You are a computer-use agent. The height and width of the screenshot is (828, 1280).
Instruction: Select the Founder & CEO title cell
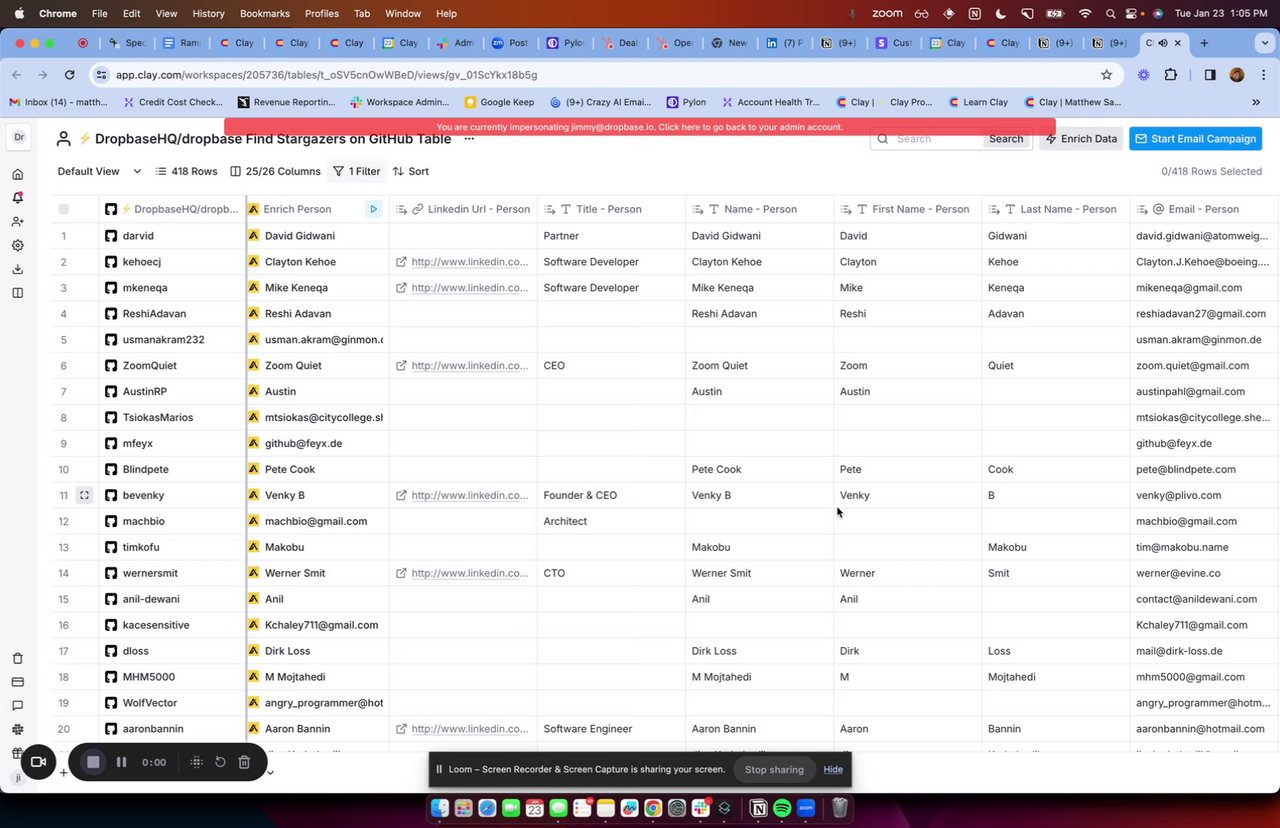tap(612, 495)
